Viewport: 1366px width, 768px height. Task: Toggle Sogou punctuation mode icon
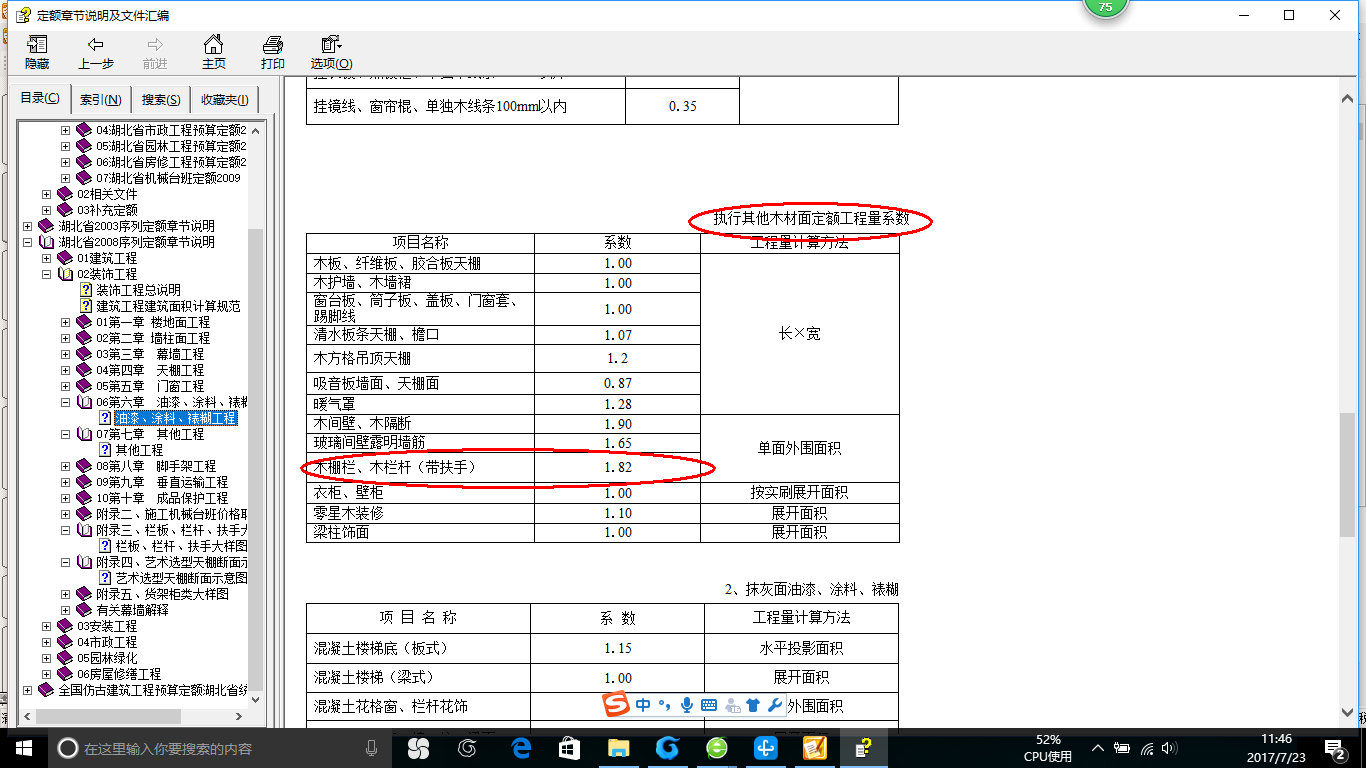coord(664,706)
